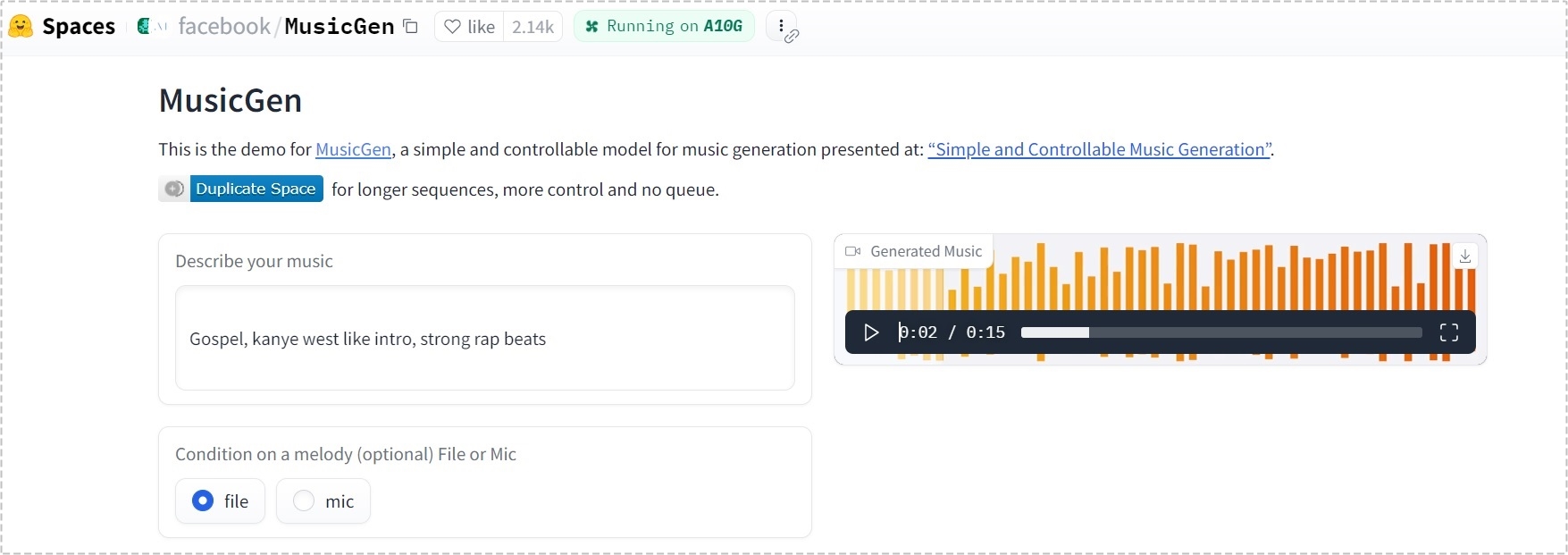Select the file radio option
The height and width of the screenshot is (555, 1568).
click(220, 501)
